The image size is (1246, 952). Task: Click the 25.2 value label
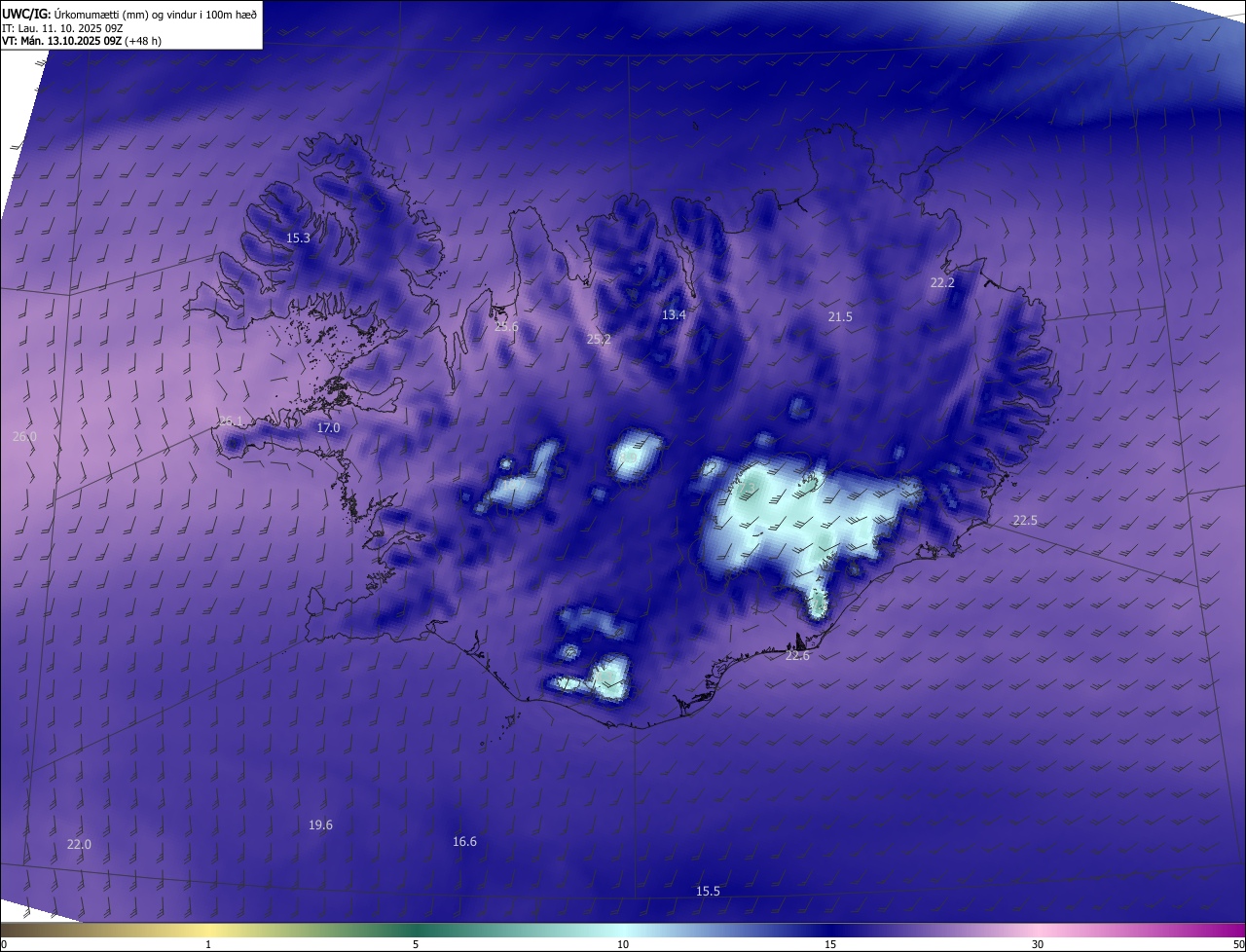click(x=599, y=340)
